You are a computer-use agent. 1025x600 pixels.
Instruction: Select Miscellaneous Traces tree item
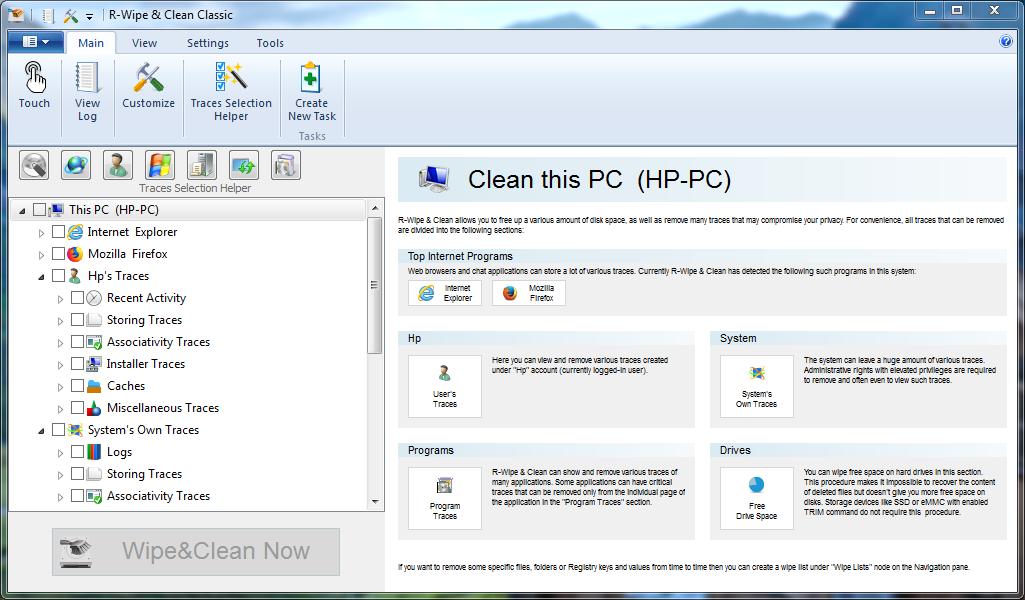[x=163, y=408]
